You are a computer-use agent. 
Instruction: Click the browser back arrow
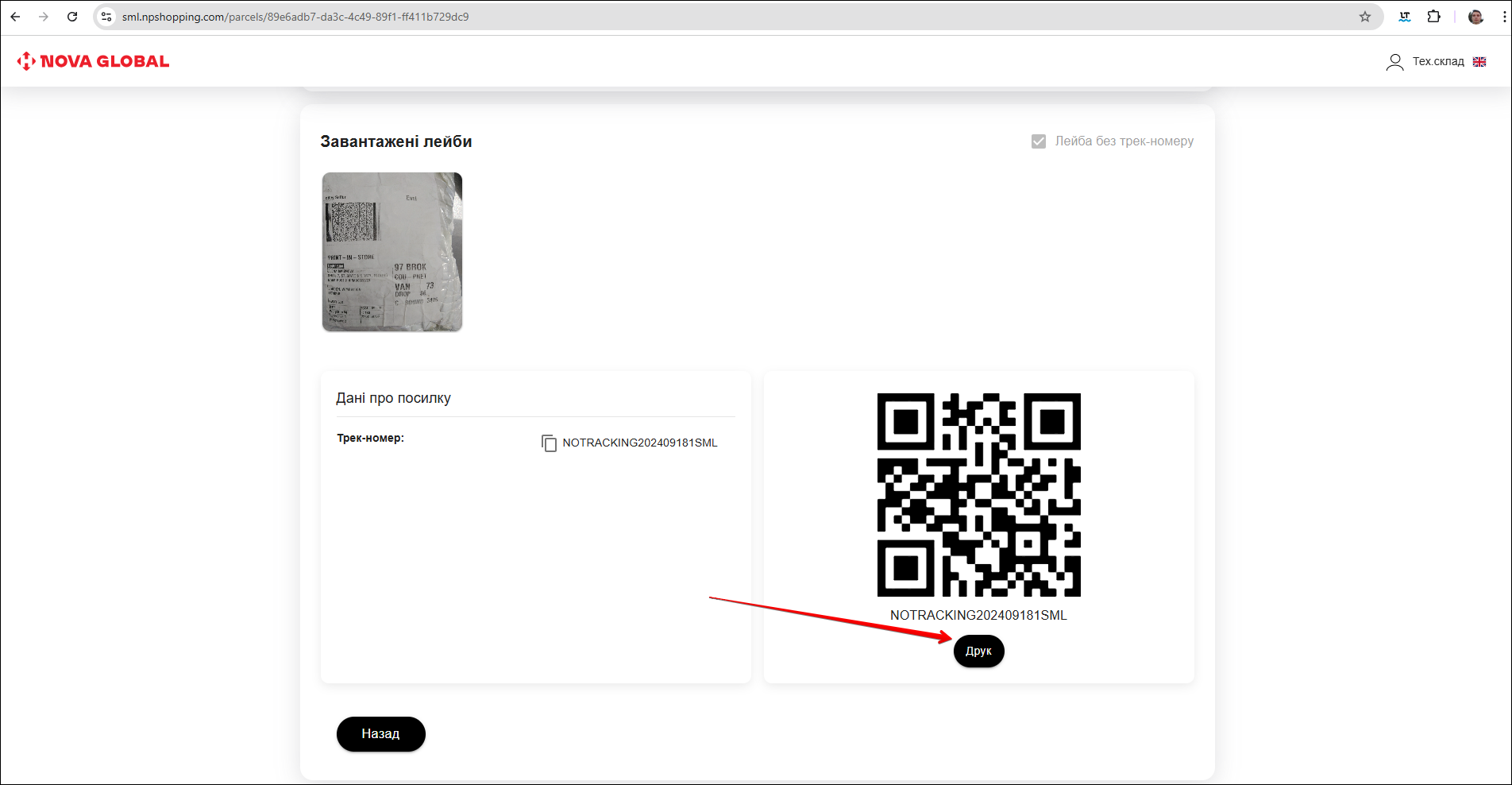pyautogui.click(x=15, y=17)
